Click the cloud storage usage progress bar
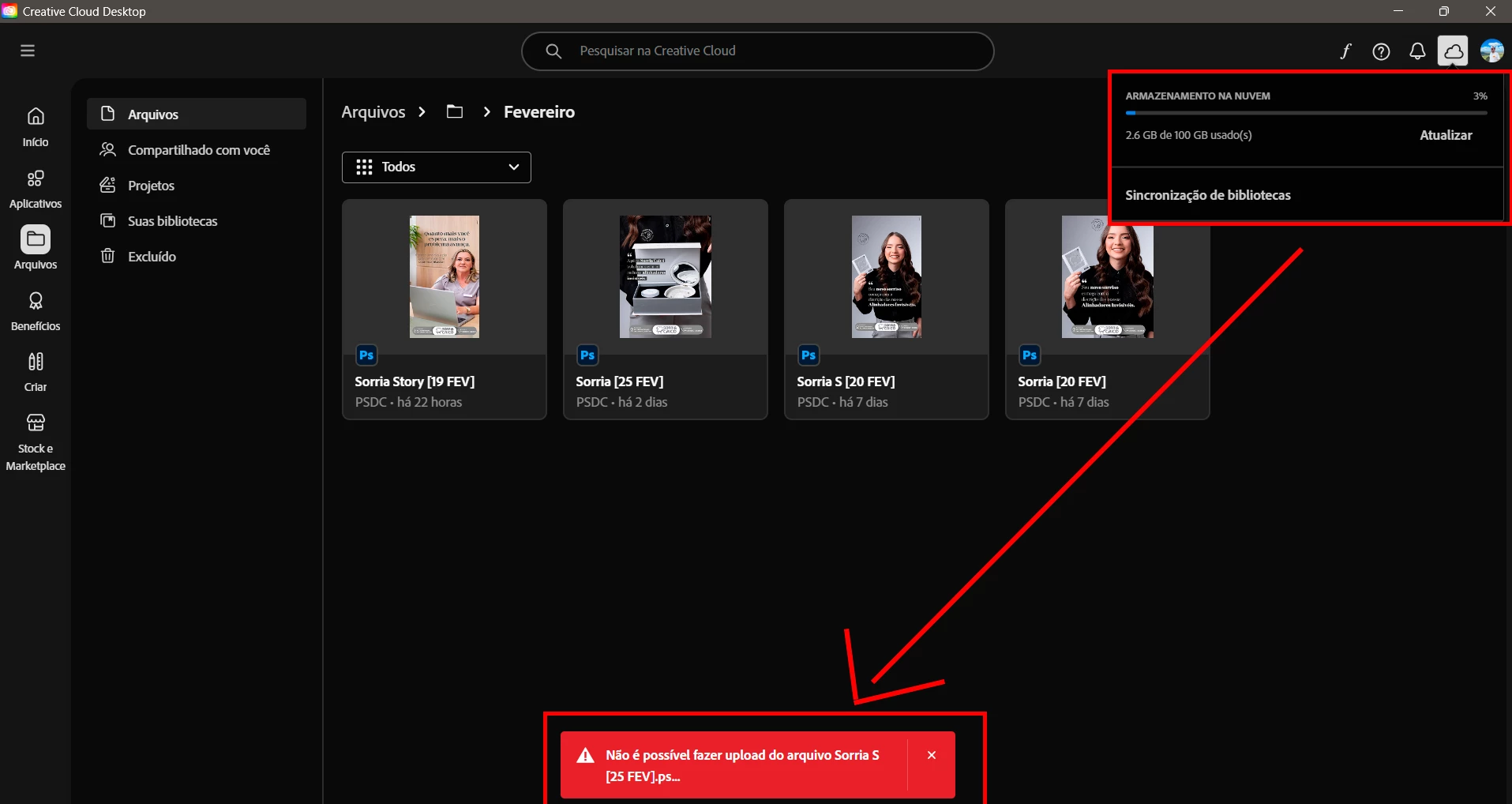 coord(1307,113)
